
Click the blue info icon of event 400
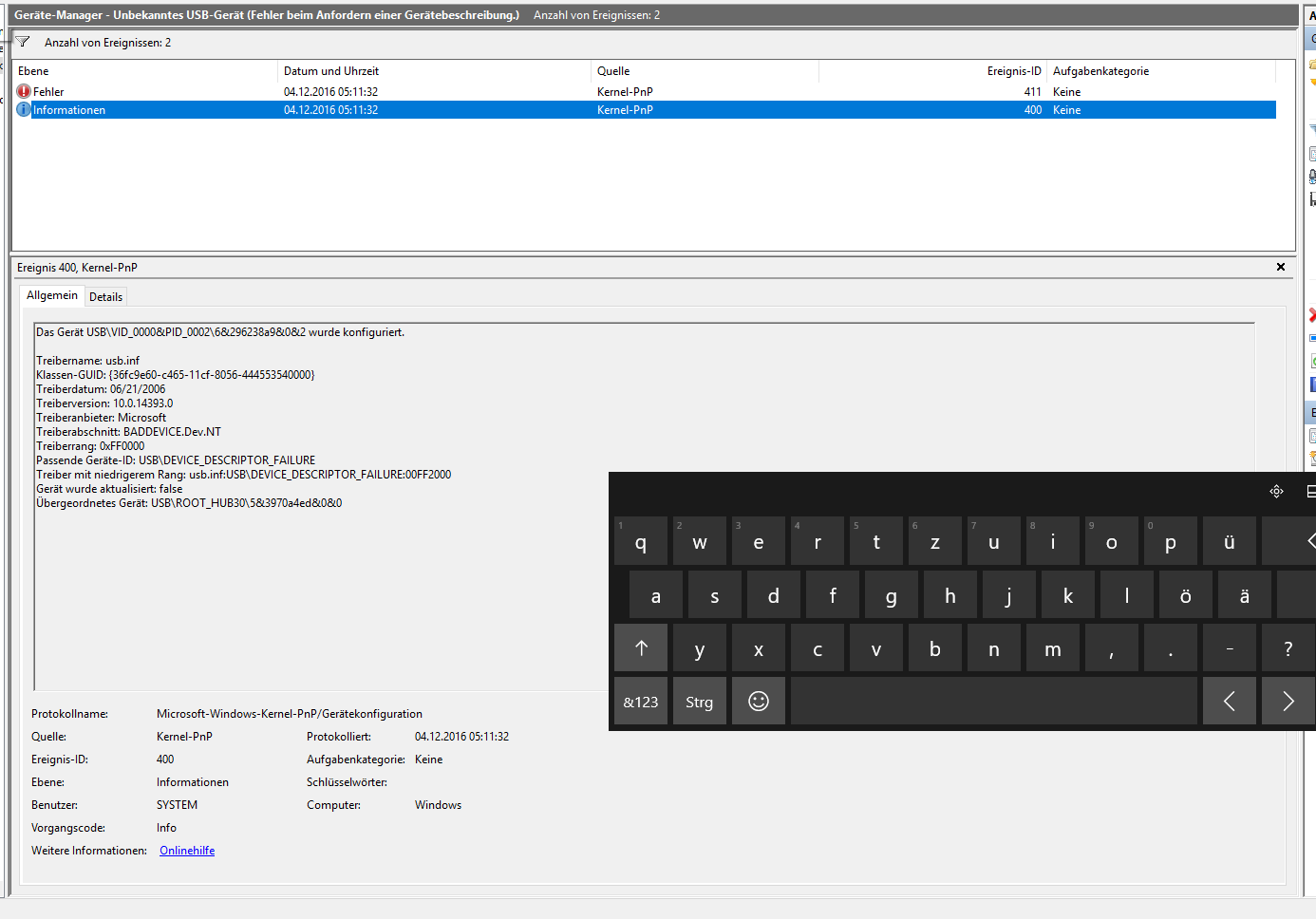(24, 110)
